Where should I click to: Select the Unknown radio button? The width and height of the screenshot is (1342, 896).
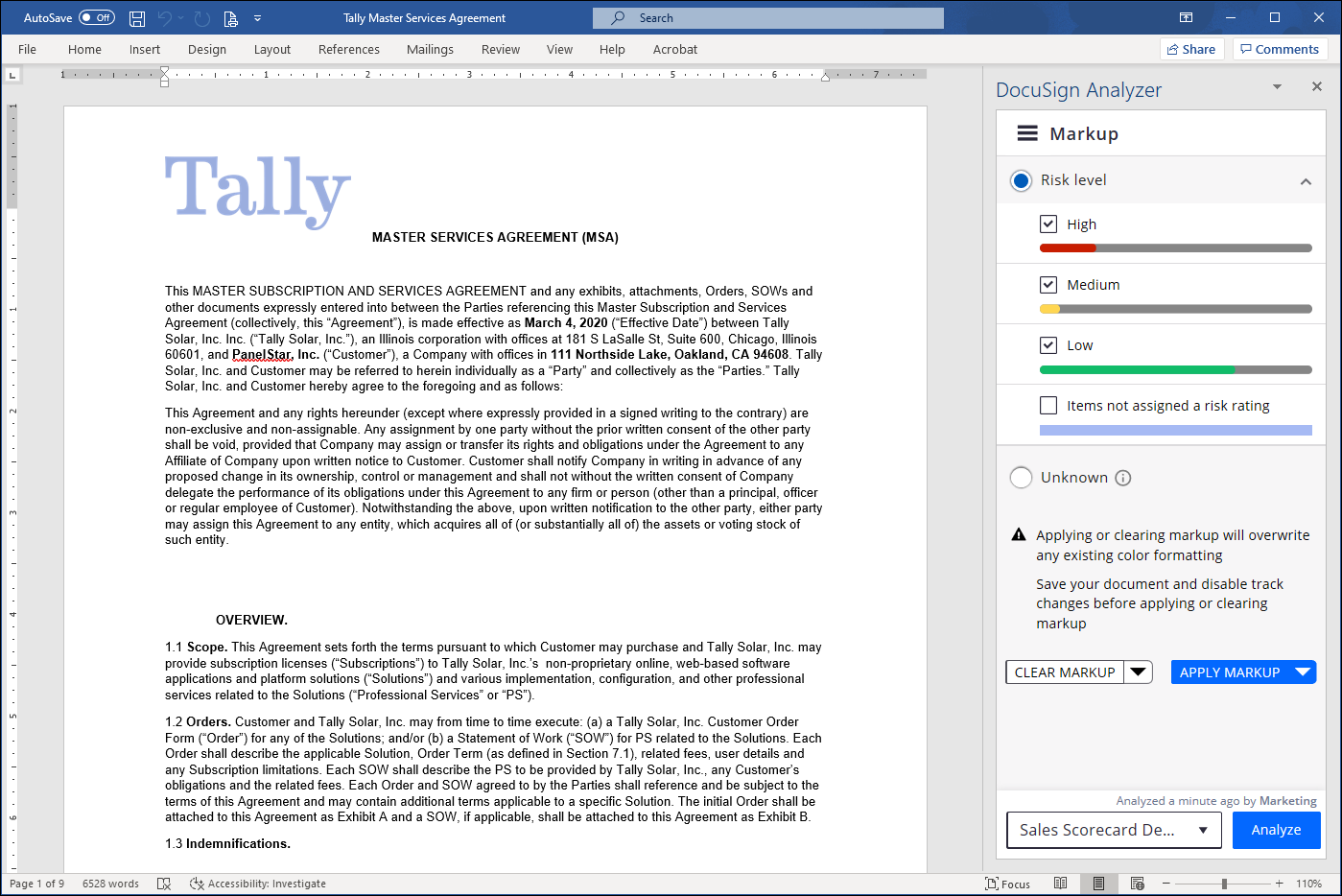(1021, 478)
